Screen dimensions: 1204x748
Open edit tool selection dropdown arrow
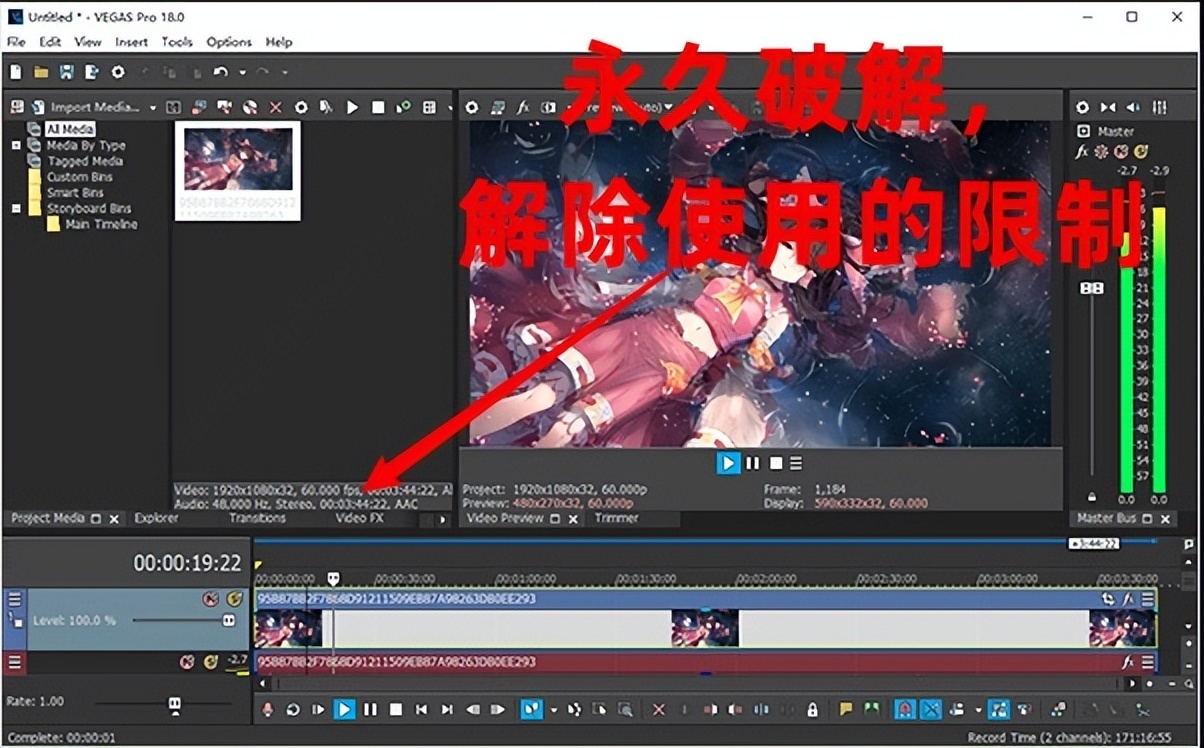553,709
